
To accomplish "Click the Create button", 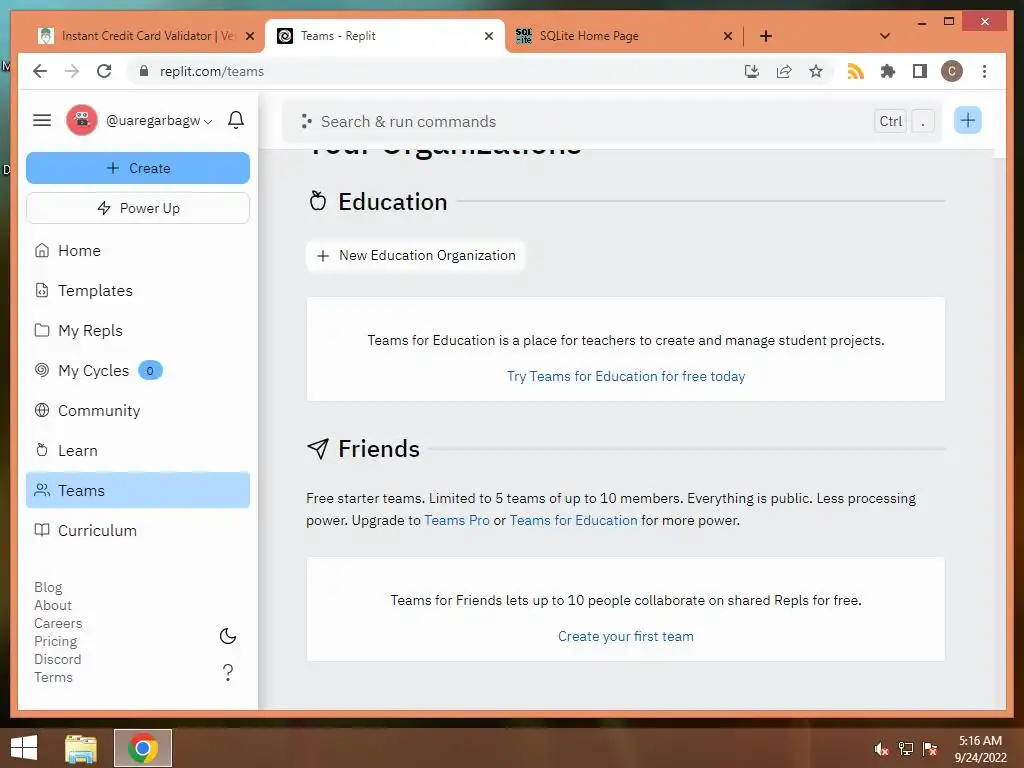I will coord(138,168).
